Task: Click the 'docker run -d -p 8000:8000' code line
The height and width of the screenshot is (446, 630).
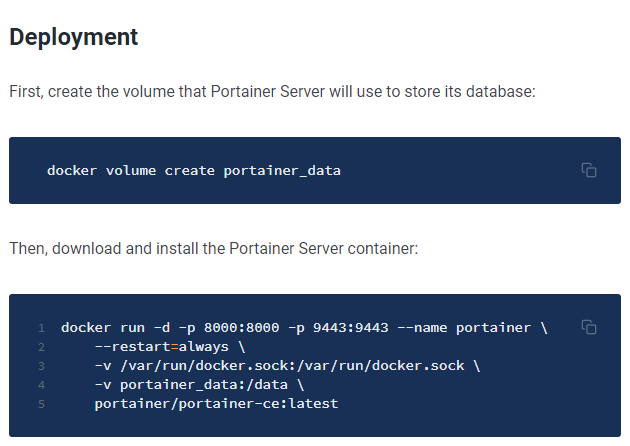Action: pos(304,327)
